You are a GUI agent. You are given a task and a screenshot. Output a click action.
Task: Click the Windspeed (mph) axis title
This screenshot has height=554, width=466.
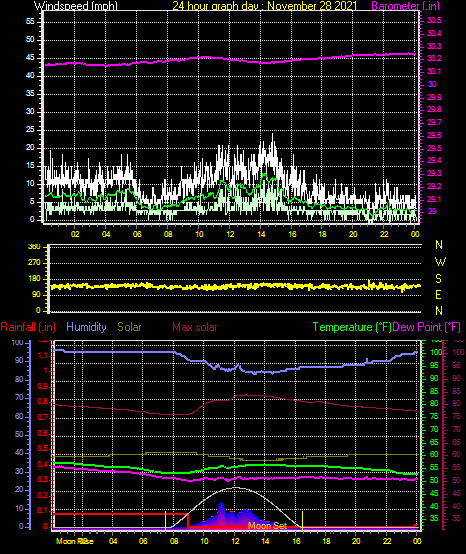[75, 6]
